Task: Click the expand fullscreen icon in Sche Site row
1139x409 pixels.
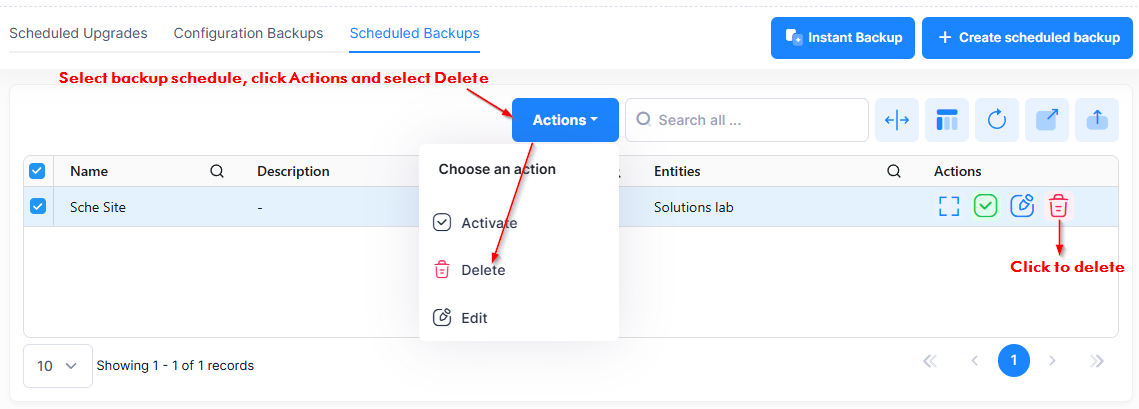Action: point(949,206)
